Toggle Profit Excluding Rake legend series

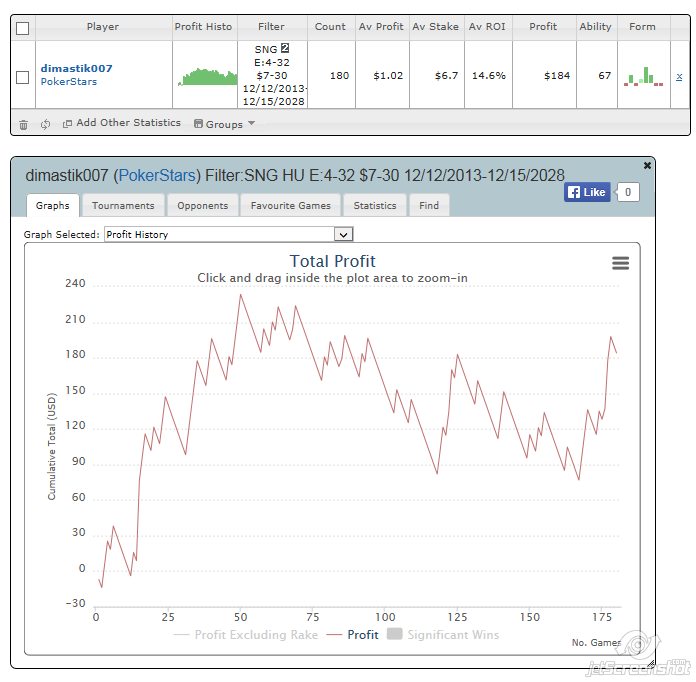(245, 634)
